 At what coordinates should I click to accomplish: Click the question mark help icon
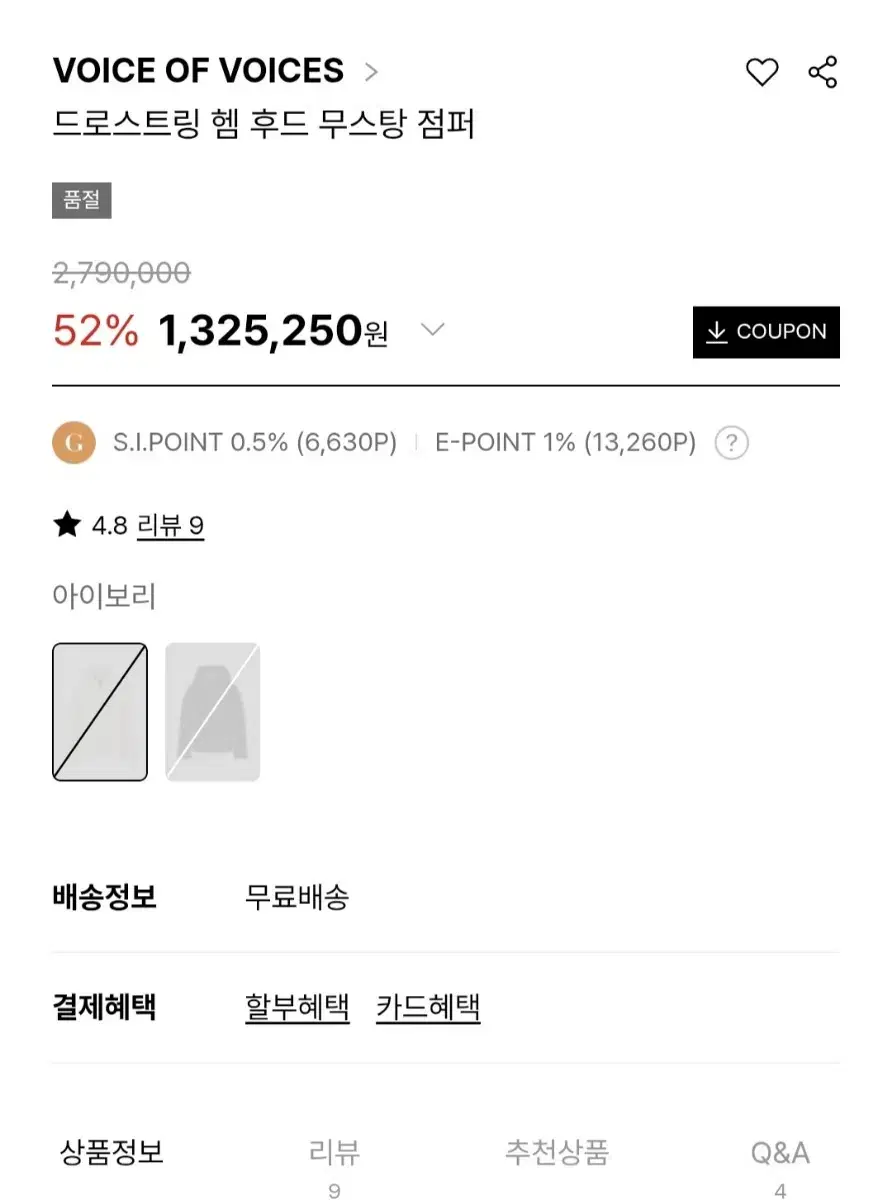731,442
